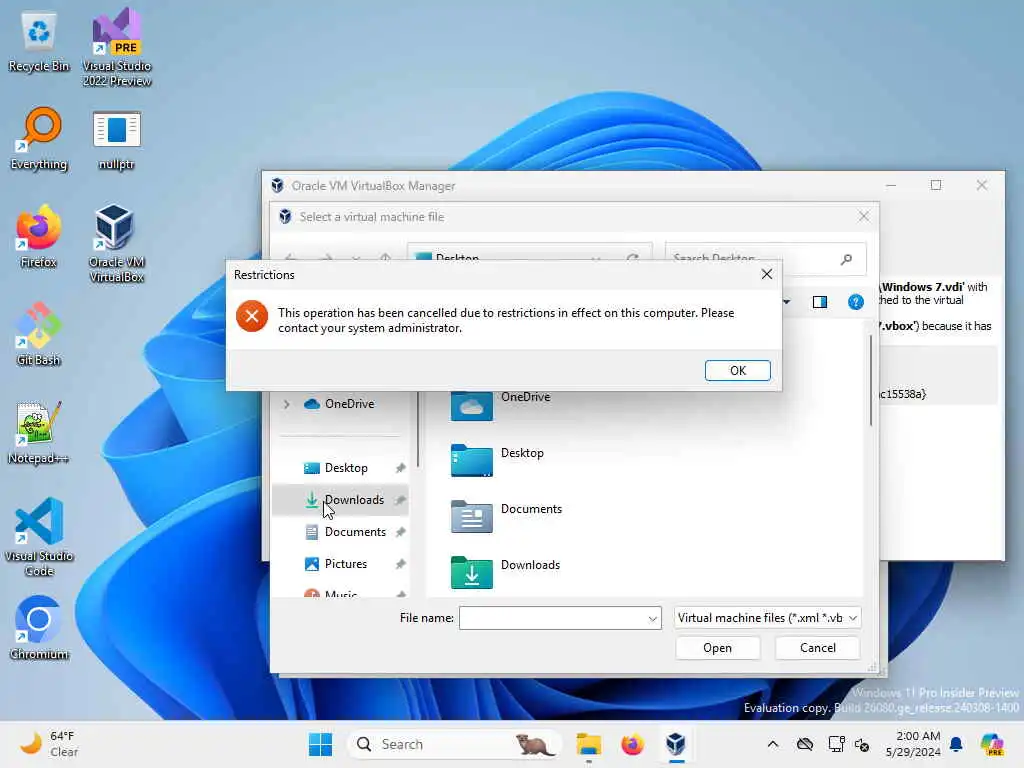Open the weather widget showing 64°F

point(48,744)
